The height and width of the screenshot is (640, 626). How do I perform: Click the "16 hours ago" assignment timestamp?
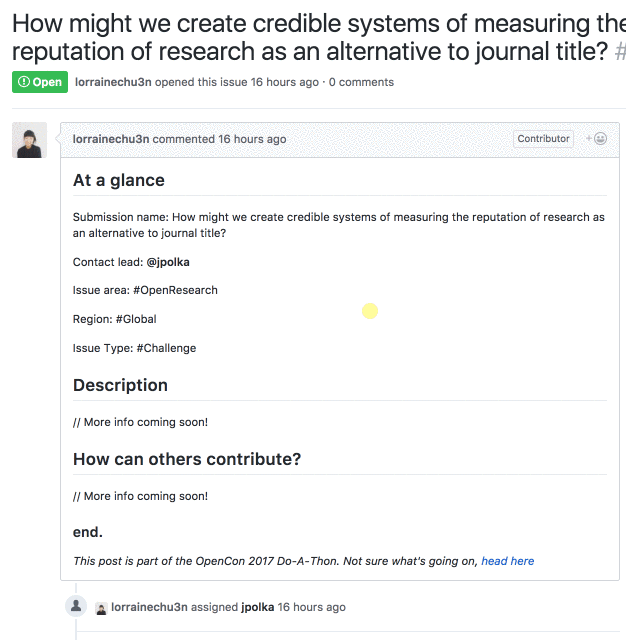click(311, 607)
